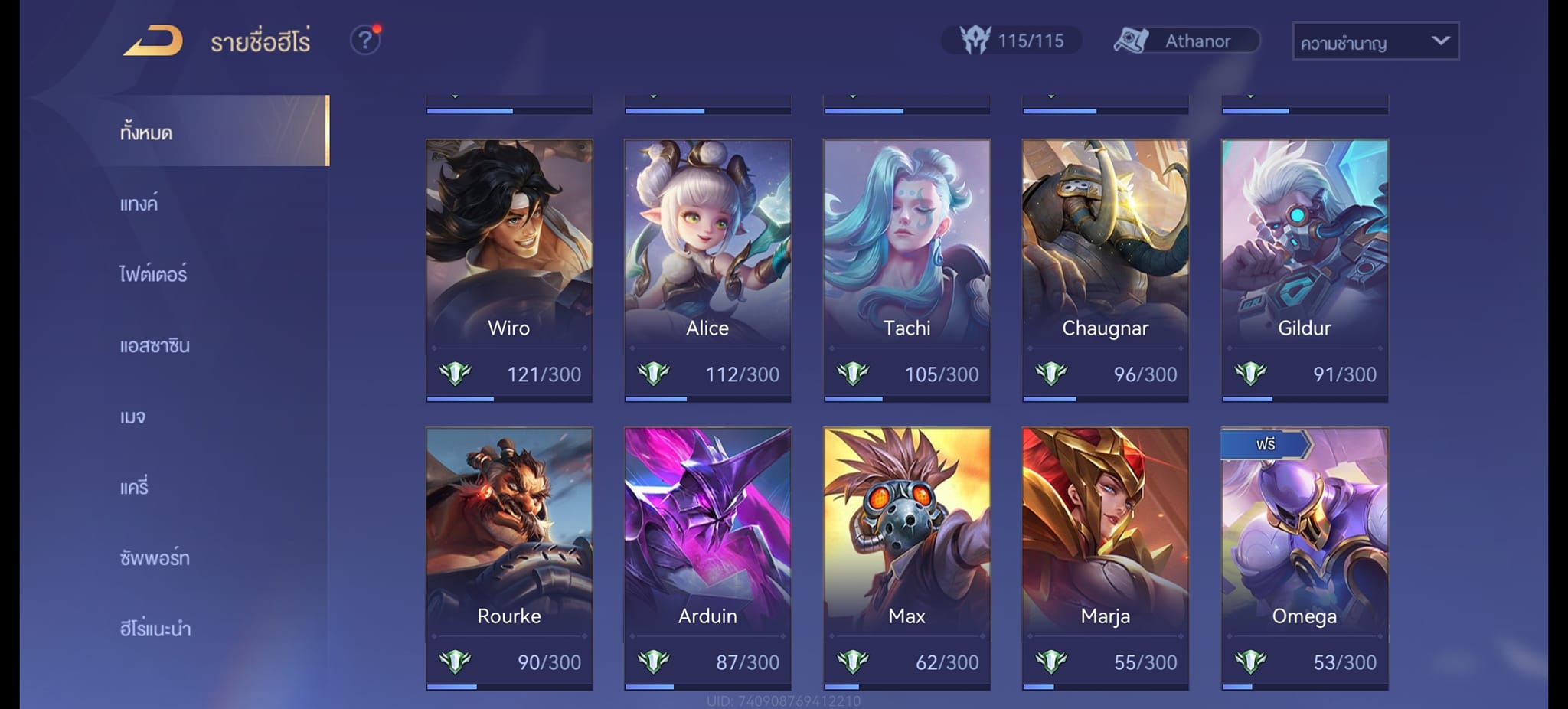Click the Athanor button
The width and height of the screenshot is (1568, 709).
[x=1187, y=41]
